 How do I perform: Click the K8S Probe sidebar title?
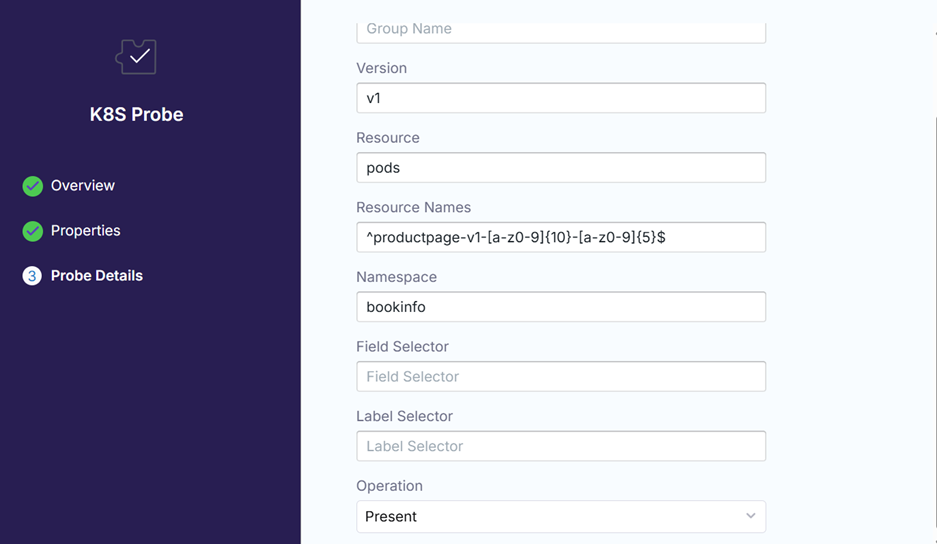click(136, 115)
